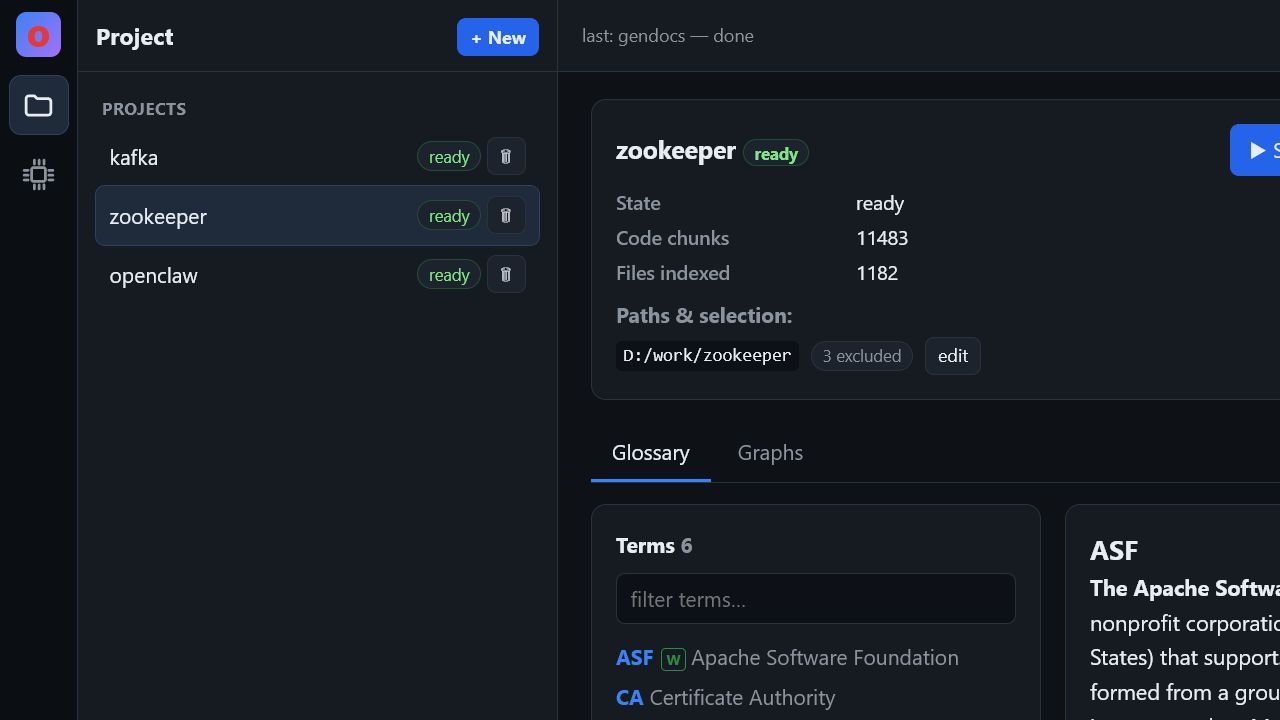
Task: Delete the zookeeper project via trash icon
Action: [x=506, y=215]
